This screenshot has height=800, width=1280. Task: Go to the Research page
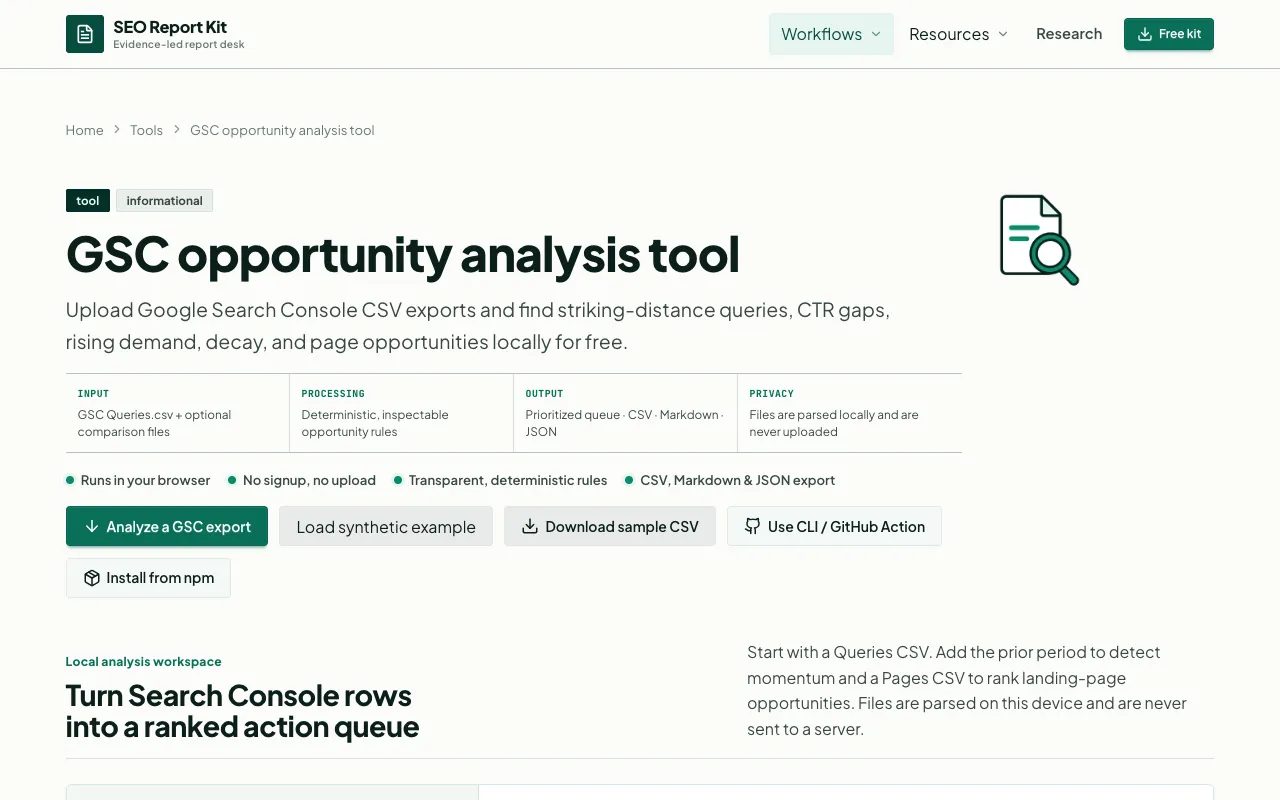[1069, 34]
